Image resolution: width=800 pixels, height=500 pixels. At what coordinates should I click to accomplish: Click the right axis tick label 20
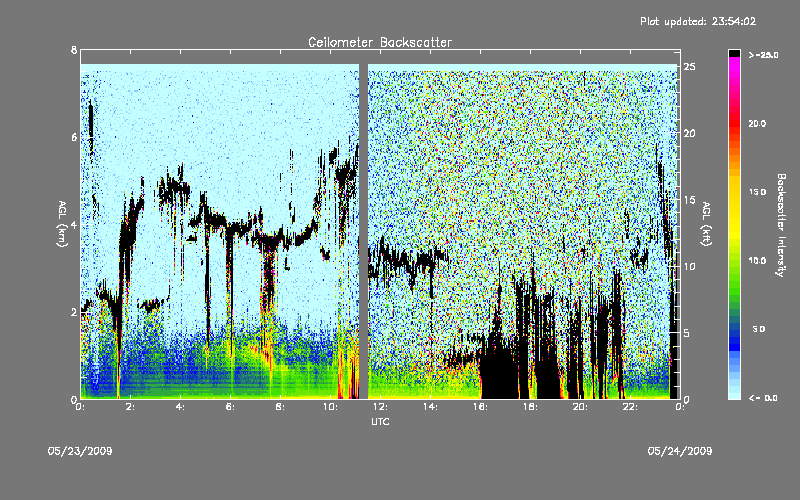click(x=689, y=133)
